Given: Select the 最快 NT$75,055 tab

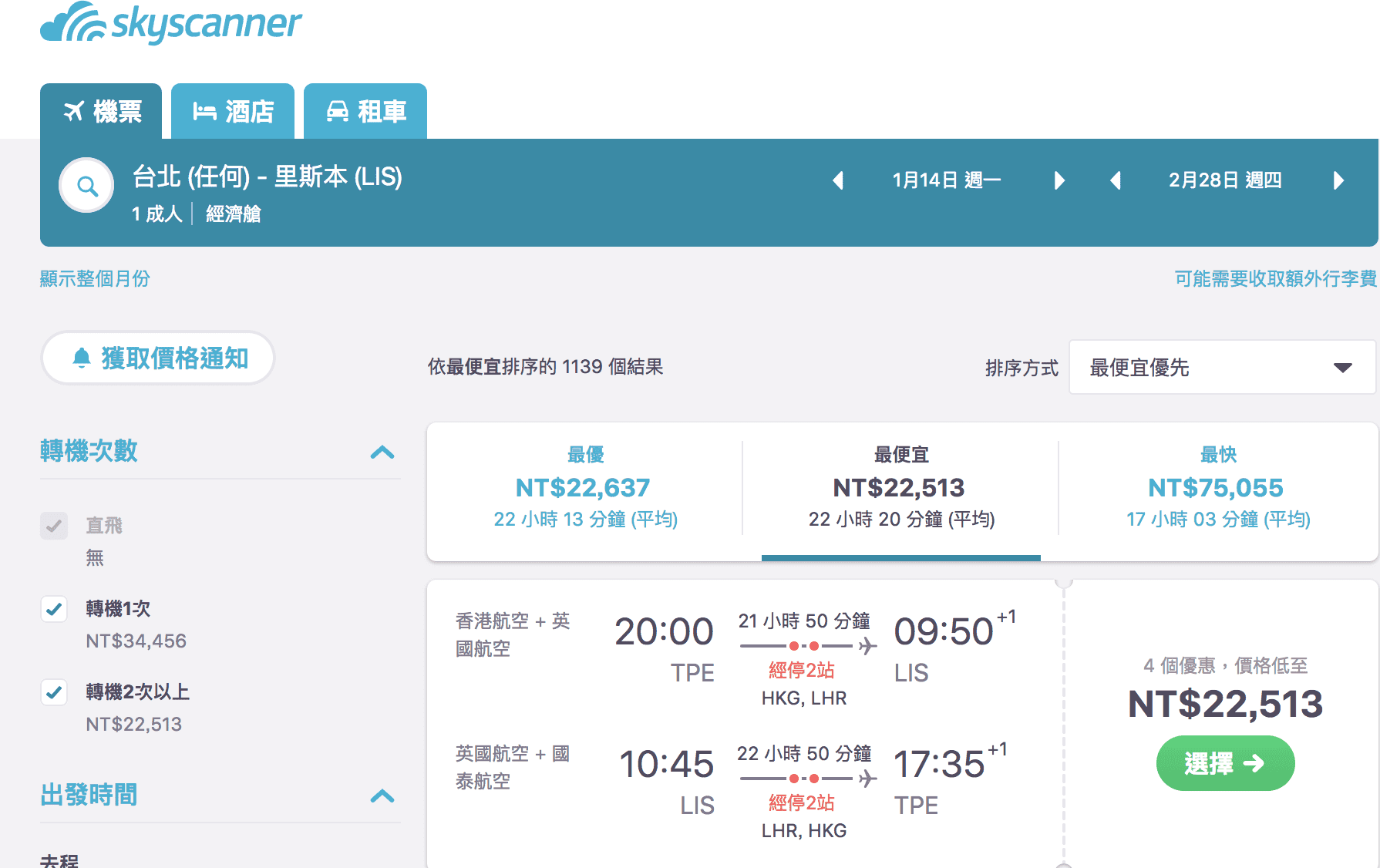Looking at the screenshot, I should pyautogui.click(x=1218, y=491).
